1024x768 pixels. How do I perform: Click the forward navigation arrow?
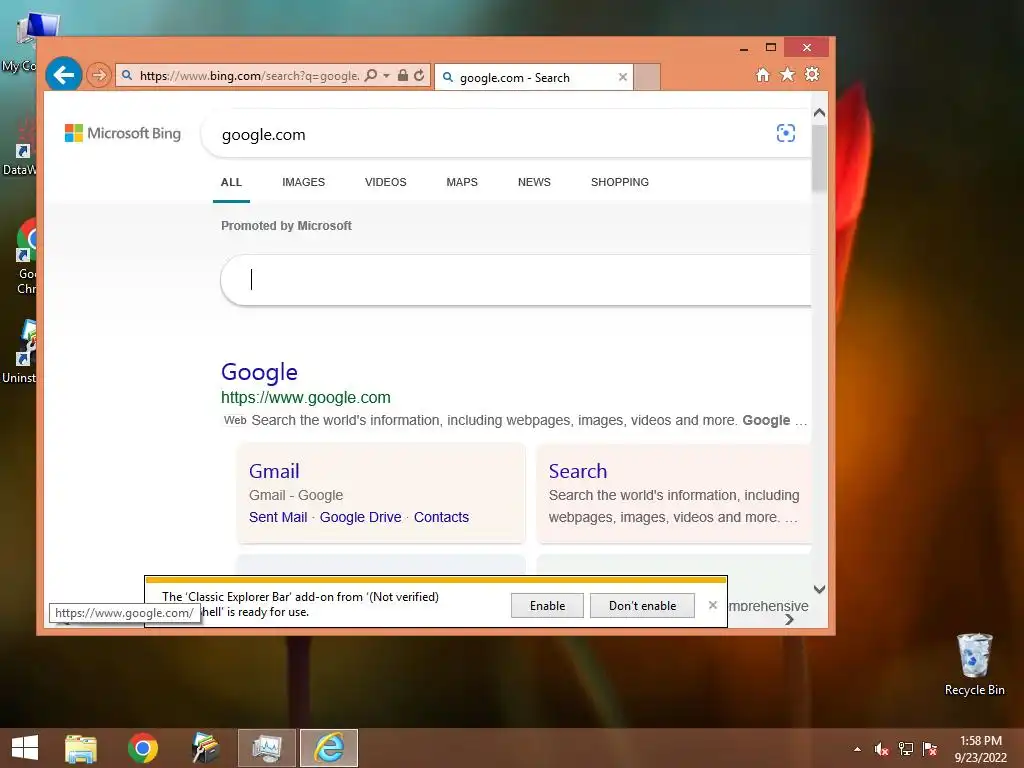click(99, 76)
